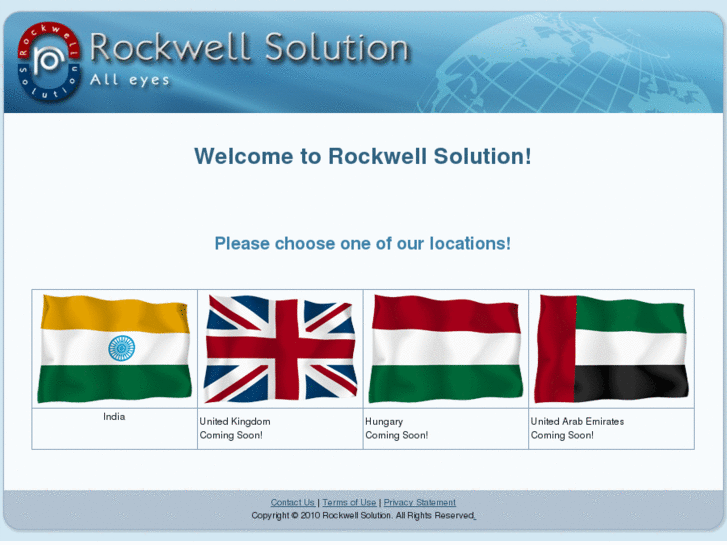Viewport: 727px width, 545px height.
Task: Click the Hungary label text
Action: [x=384, y=422]
